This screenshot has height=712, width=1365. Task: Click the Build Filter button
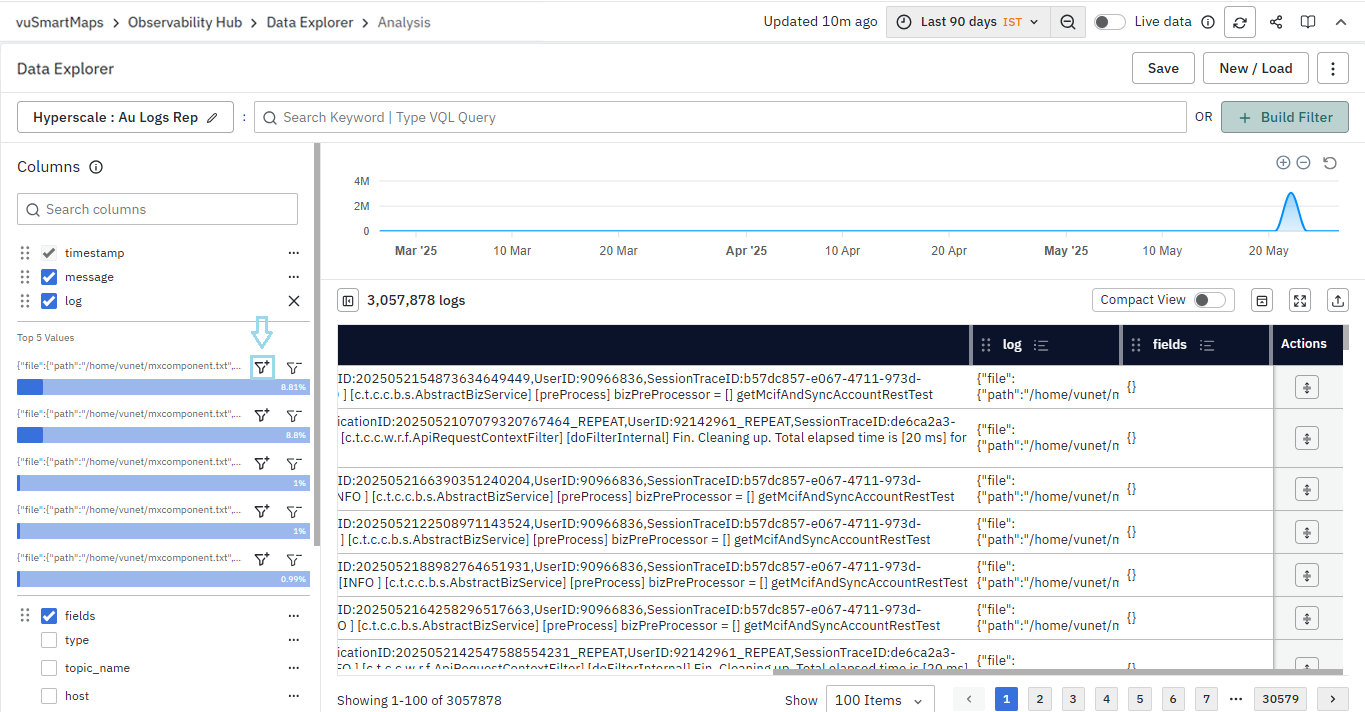point(1284,117)
